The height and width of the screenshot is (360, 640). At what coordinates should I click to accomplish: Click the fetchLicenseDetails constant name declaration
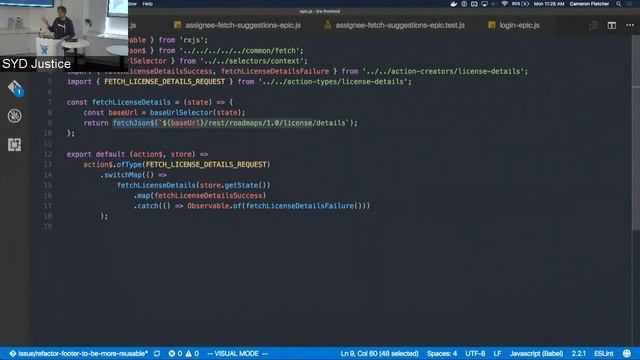[131, 102]
